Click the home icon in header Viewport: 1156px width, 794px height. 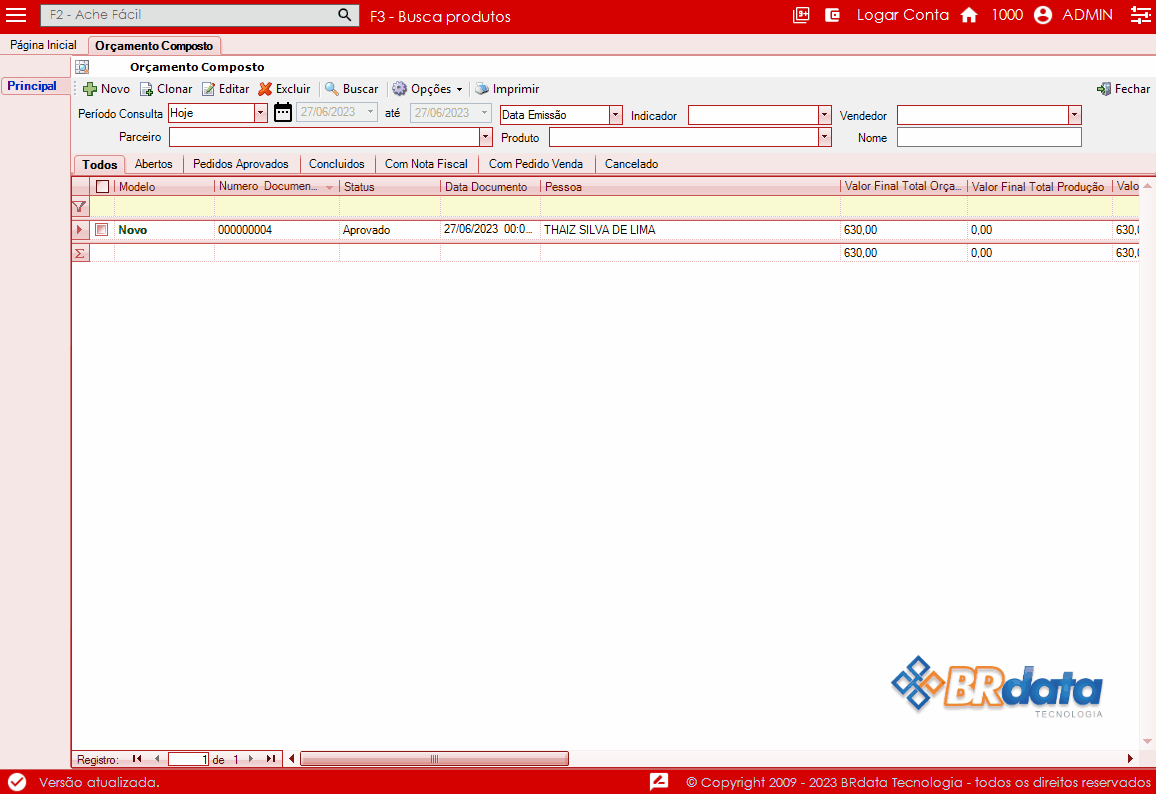click(968, 15)
